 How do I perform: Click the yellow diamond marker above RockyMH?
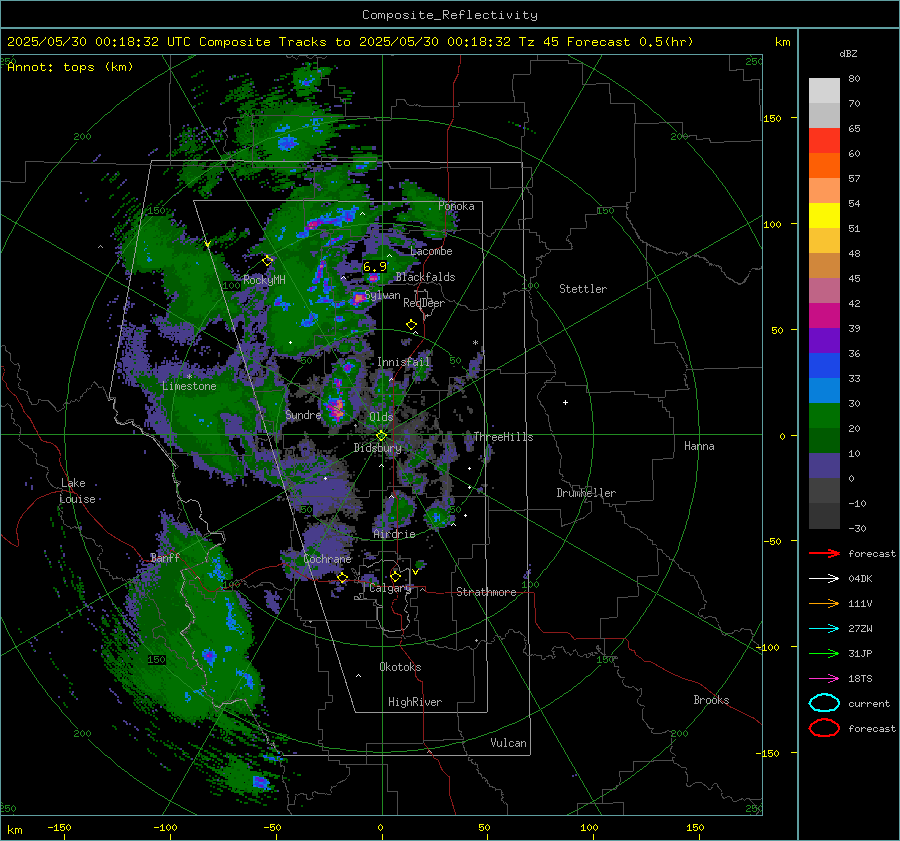(x=267, y=261)
